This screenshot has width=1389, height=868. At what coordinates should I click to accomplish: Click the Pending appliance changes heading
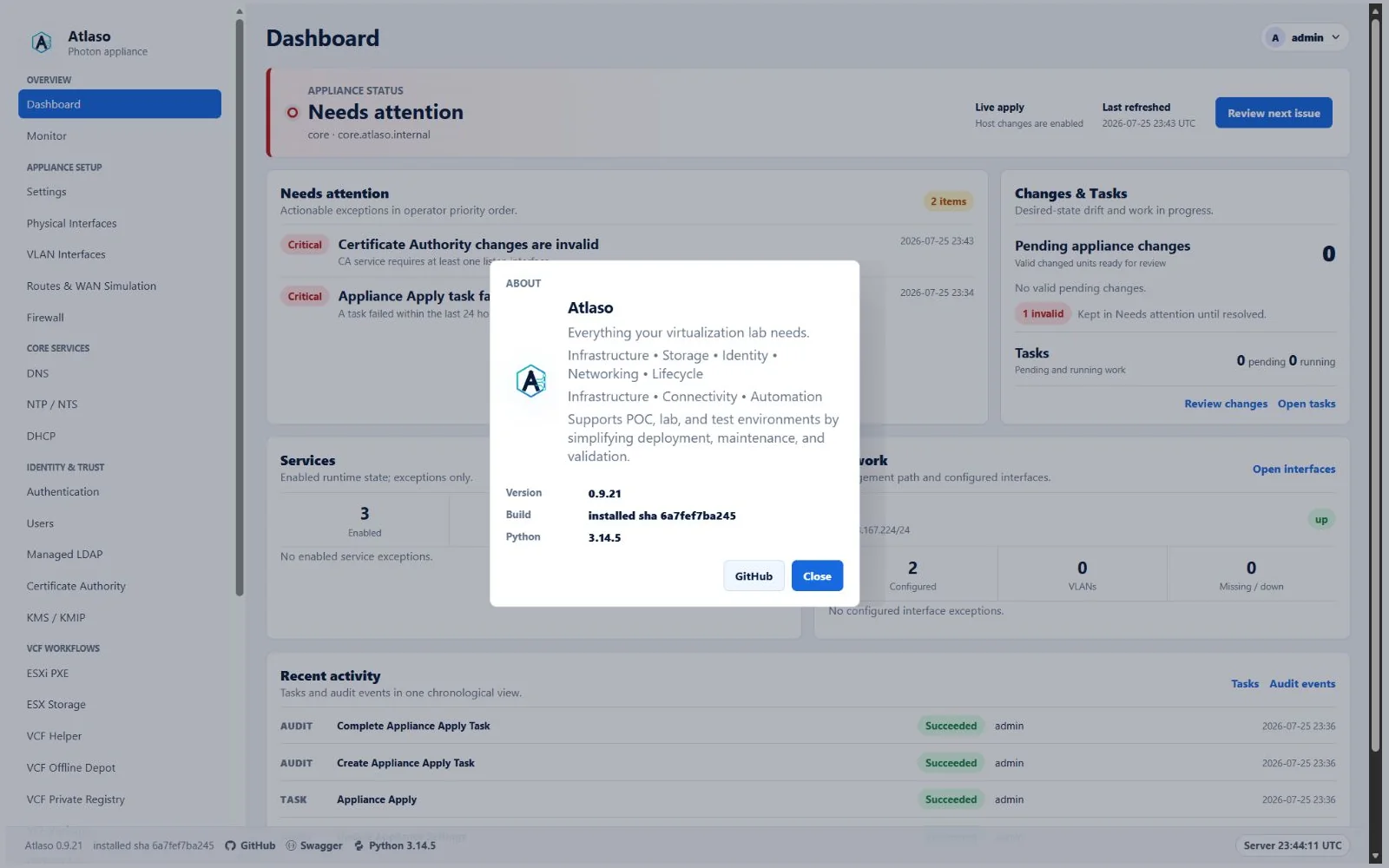click(x=1103, y=246)
